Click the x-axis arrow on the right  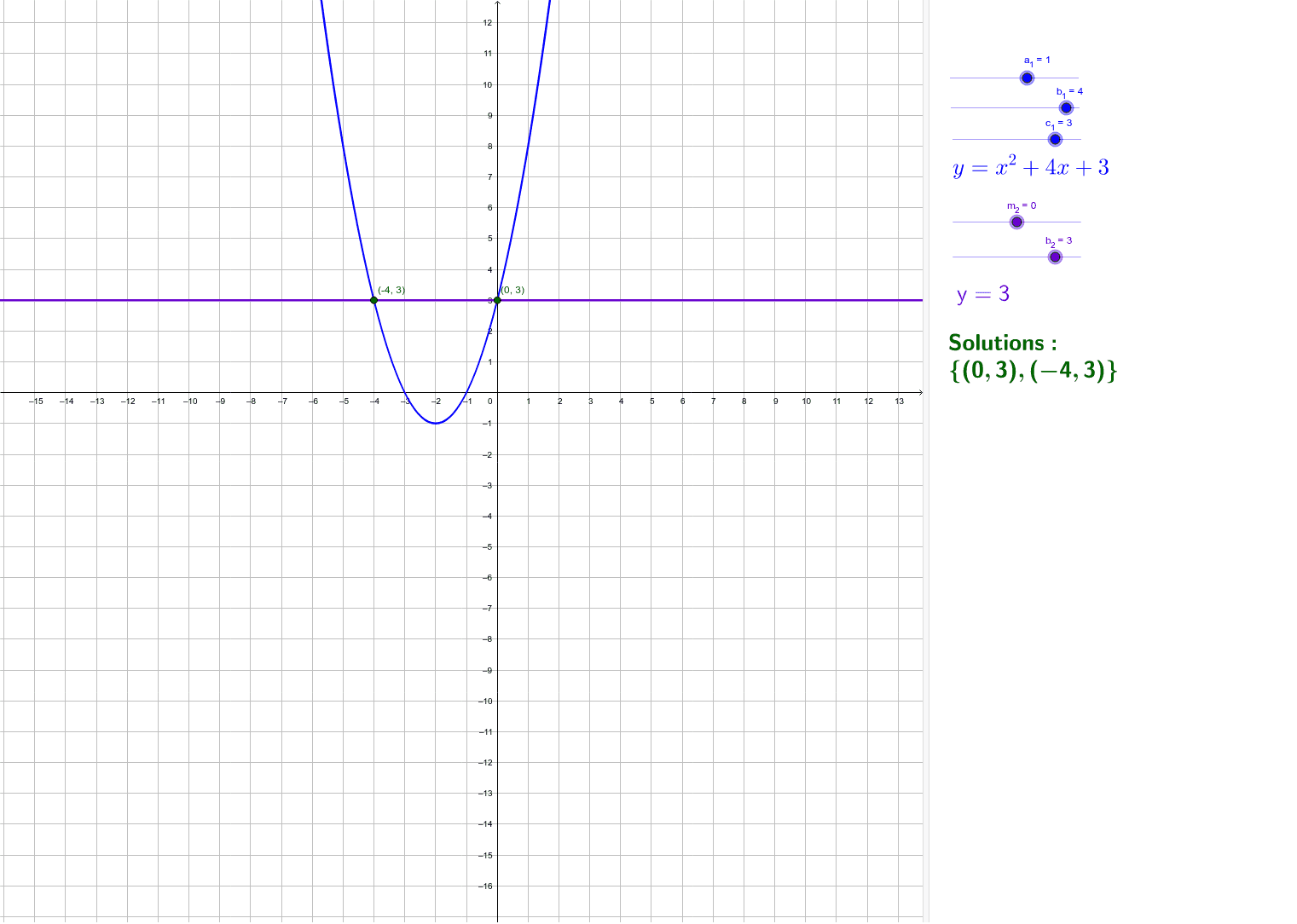click(x=922, y=393)
